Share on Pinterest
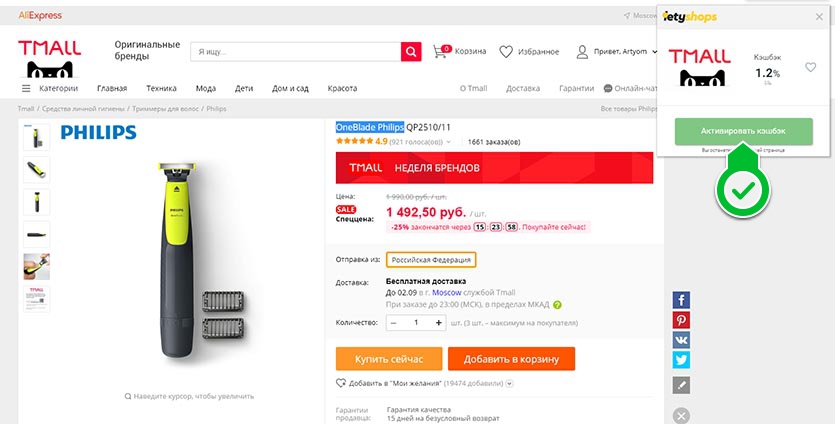The image size is (835, 424). 681,320
